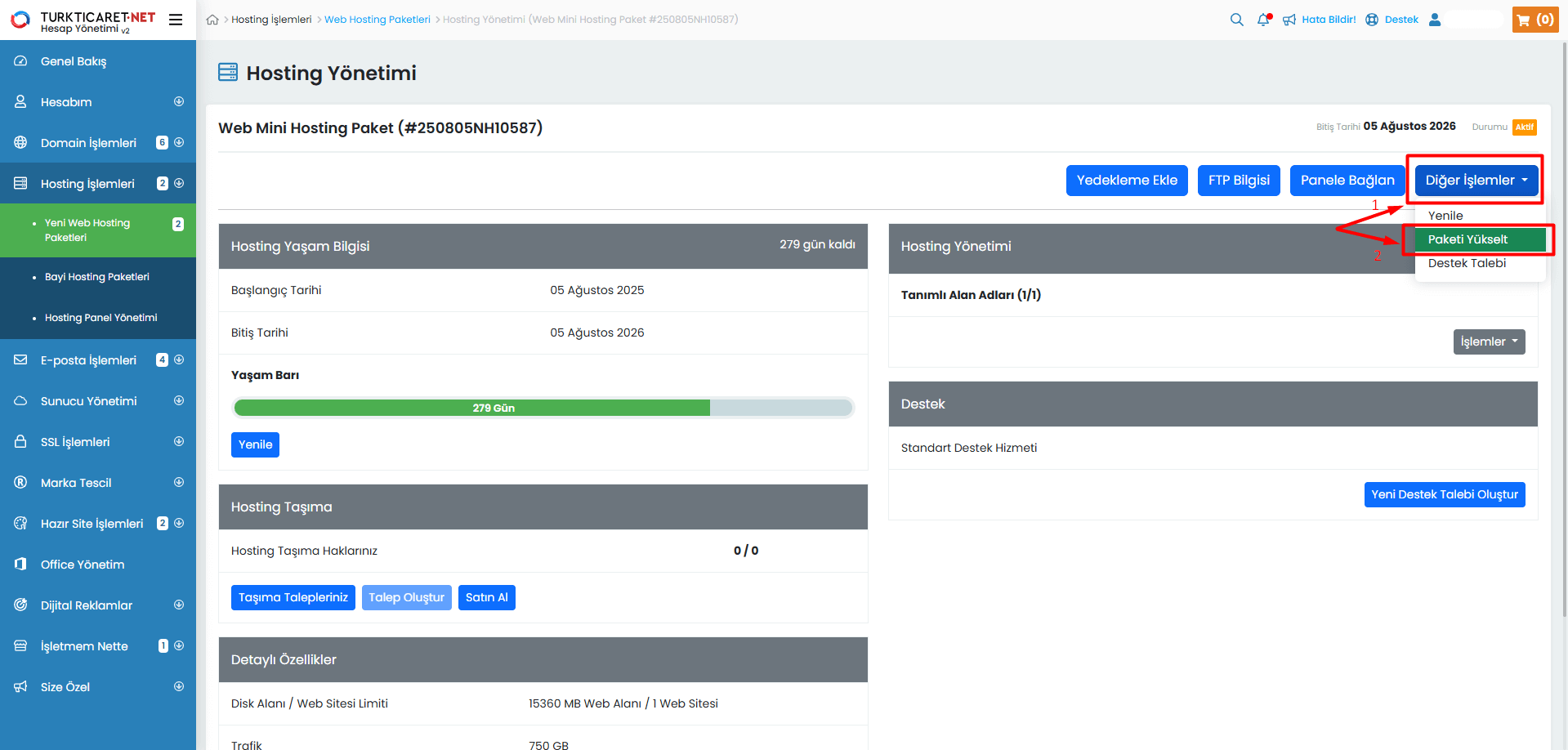
Task: Choose Destek Talebi from the dropdown menu
Action: click(1467, 263)
